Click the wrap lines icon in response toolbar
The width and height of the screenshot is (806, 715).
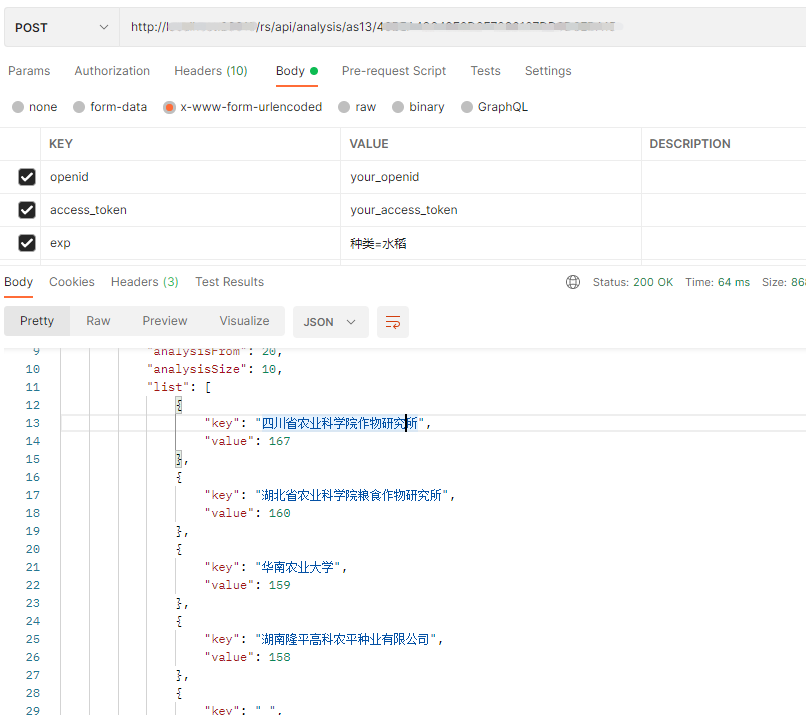pyautogui.click(x=393, y=322)
